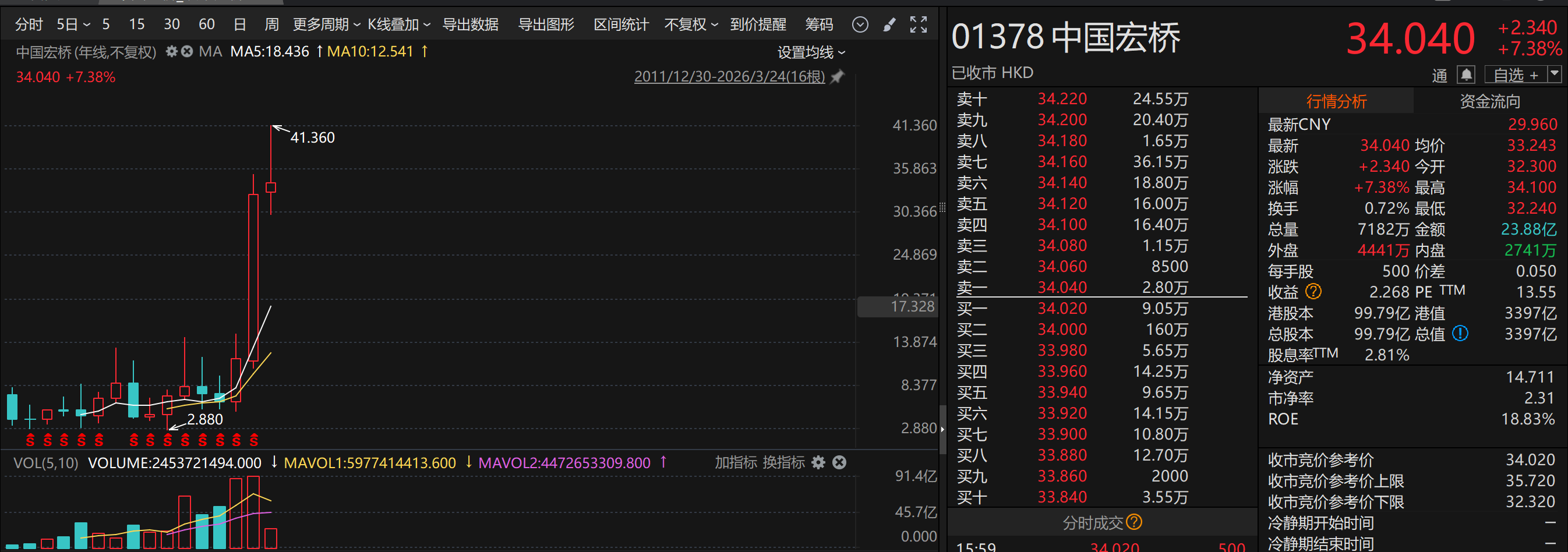Click the 卖五 price 34.120
The width and height of the screenshot is (1568, 552).
pyautogui.click(x=1062, y=203)
